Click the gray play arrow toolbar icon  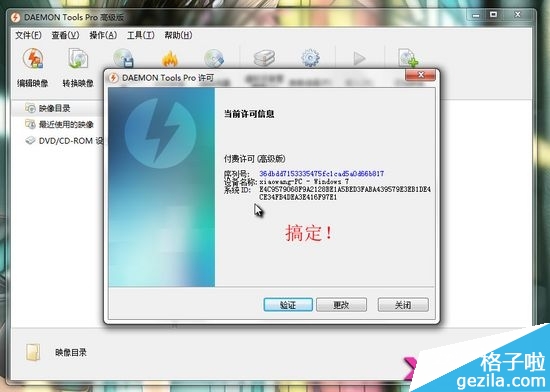[x=359, y=59]
